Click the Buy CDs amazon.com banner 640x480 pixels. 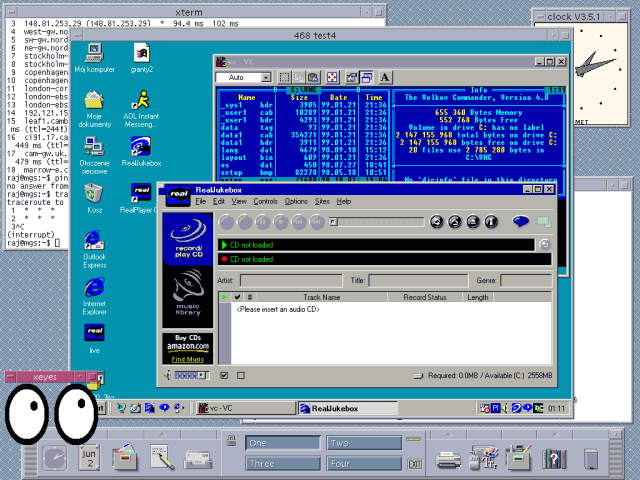coord(188,344)
